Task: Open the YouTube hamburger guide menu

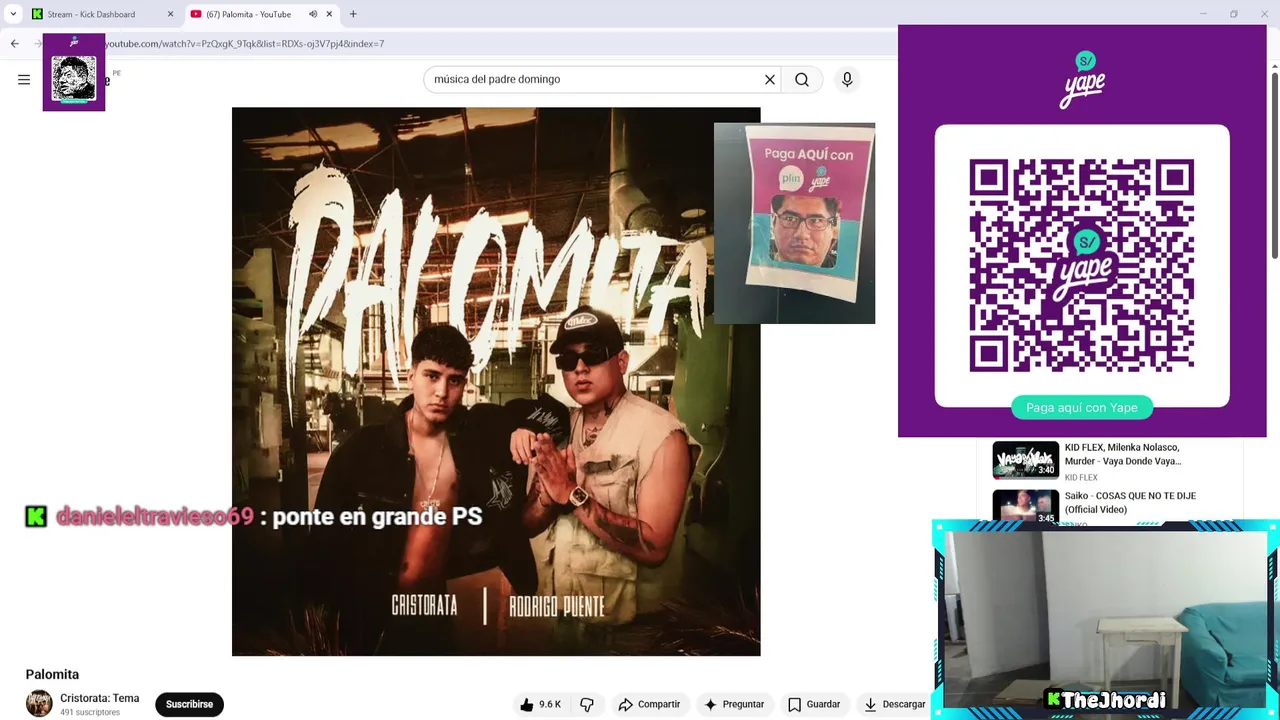Action: pyautogui.click(x=24, y=80)
